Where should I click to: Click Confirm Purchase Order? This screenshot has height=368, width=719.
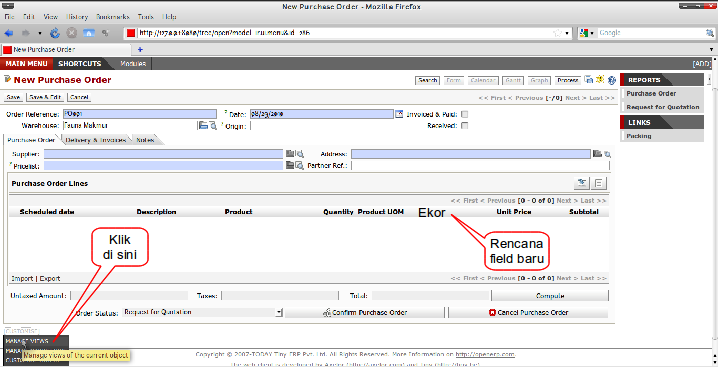[365, 313]
